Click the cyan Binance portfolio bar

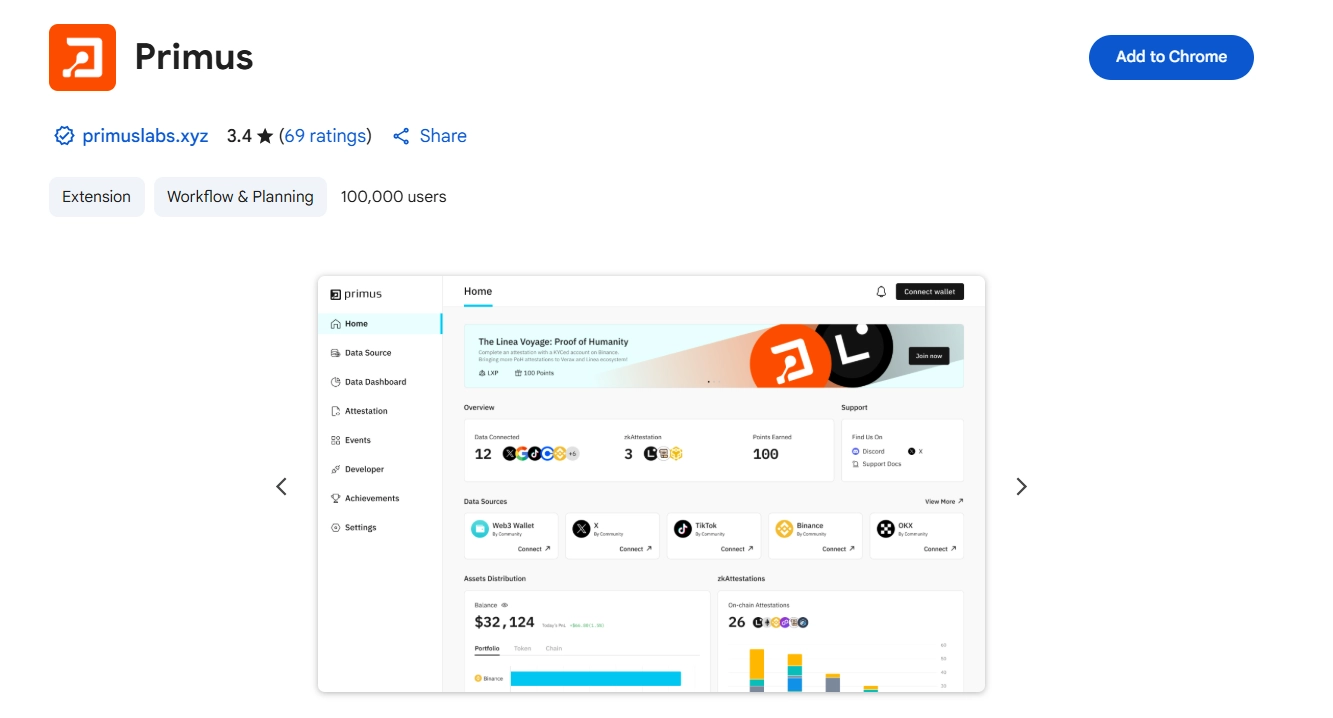[595, 678]
